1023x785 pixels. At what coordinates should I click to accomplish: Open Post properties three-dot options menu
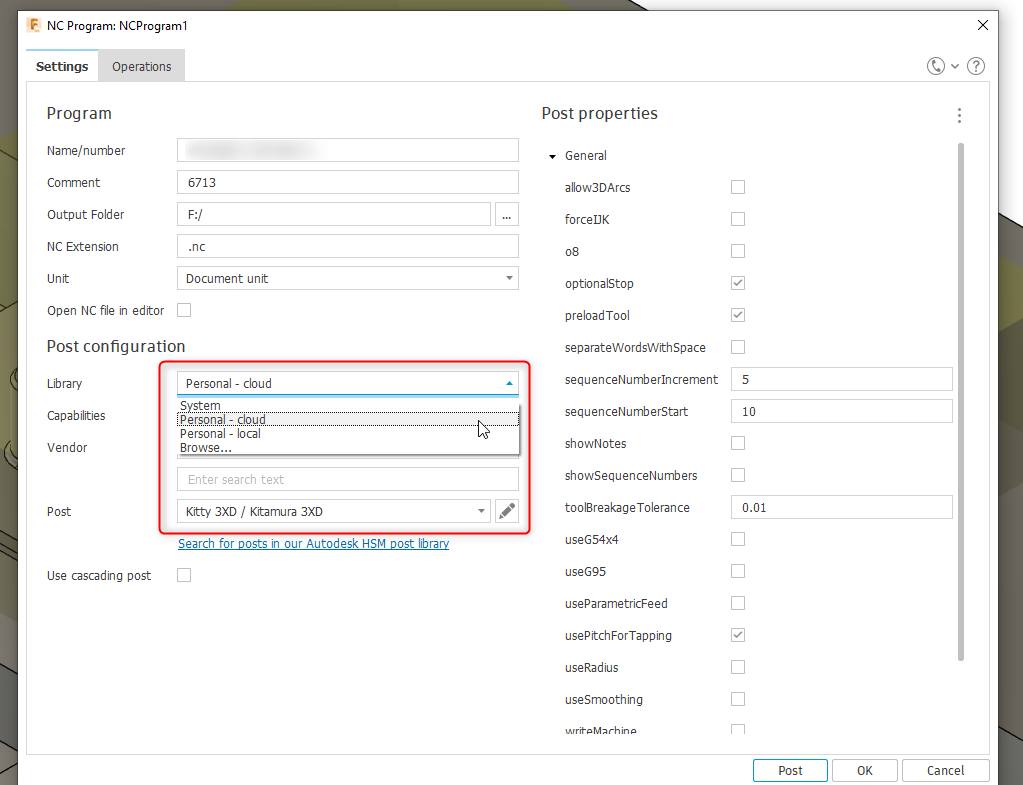(x=959, y=115)
